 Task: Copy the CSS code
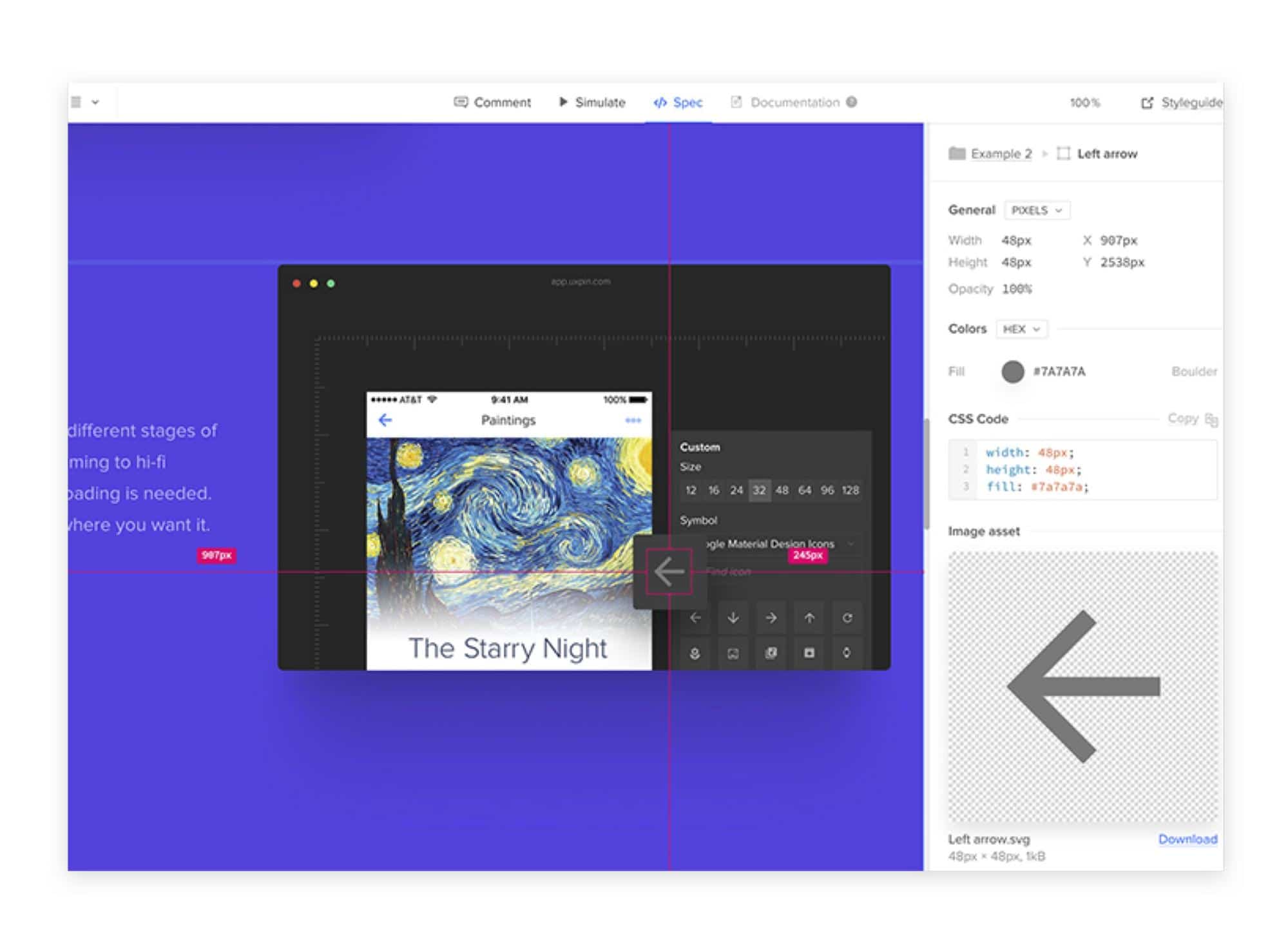(x=1192, y=419)
